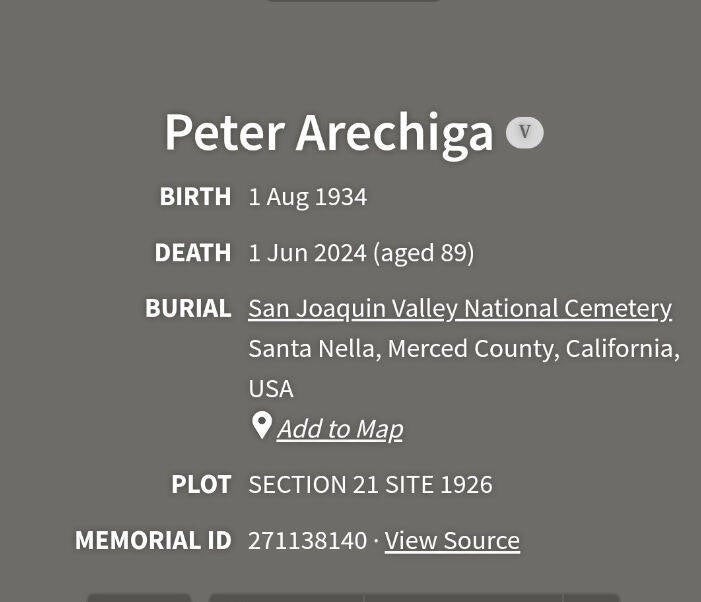Click plot text SECTION 21 SITE 1926
This screenshot has height=602, width=701.
[x=370, y=485]
